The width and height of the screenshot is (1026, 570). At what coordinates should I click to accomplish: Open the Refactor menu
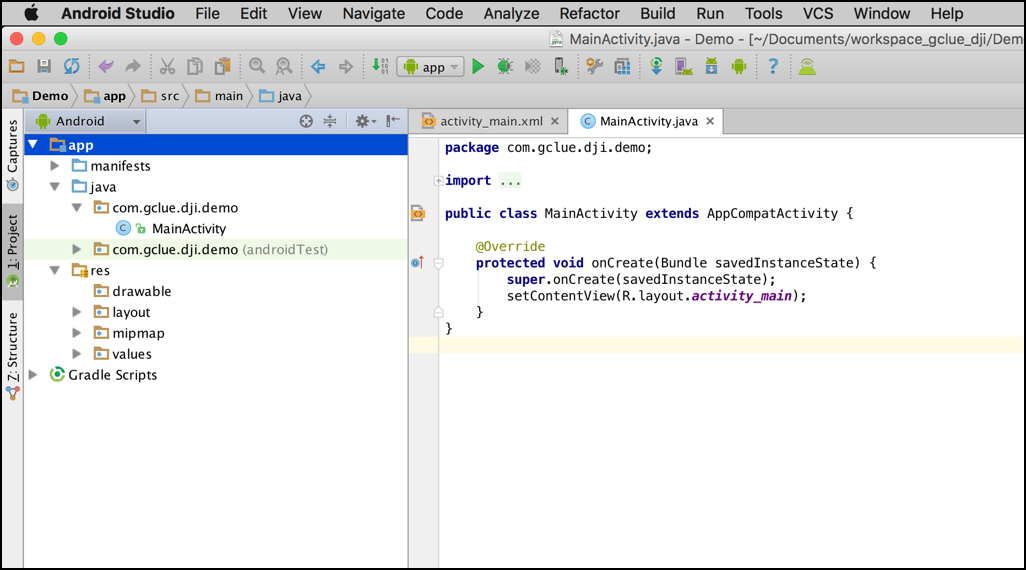click(589, 13)
